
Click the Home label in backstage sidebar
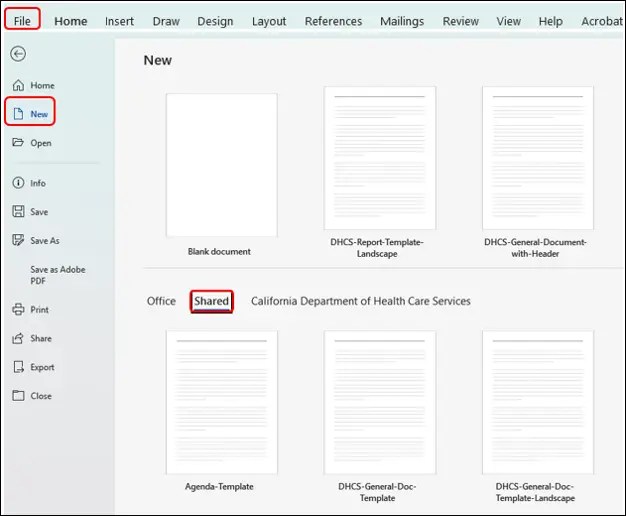coord(42,85)
